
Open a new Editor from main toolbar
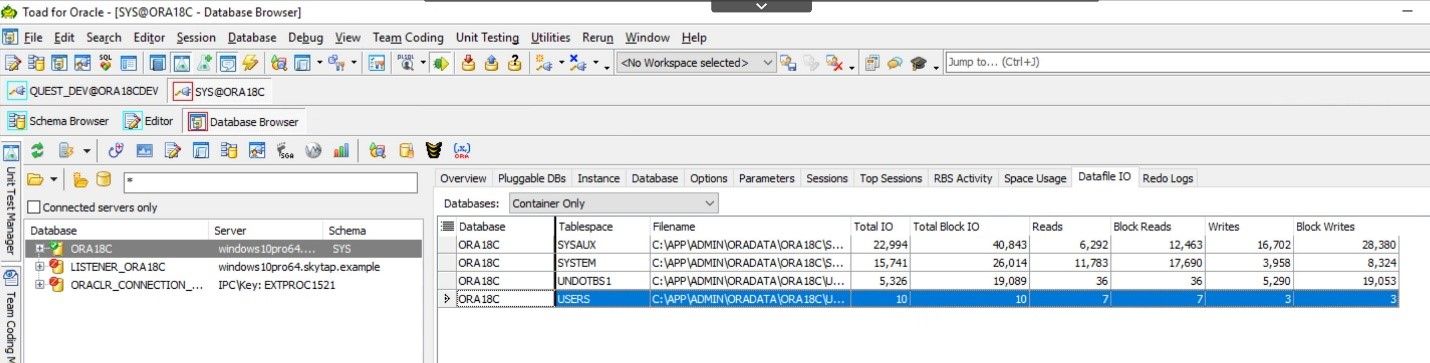(13, 62)
